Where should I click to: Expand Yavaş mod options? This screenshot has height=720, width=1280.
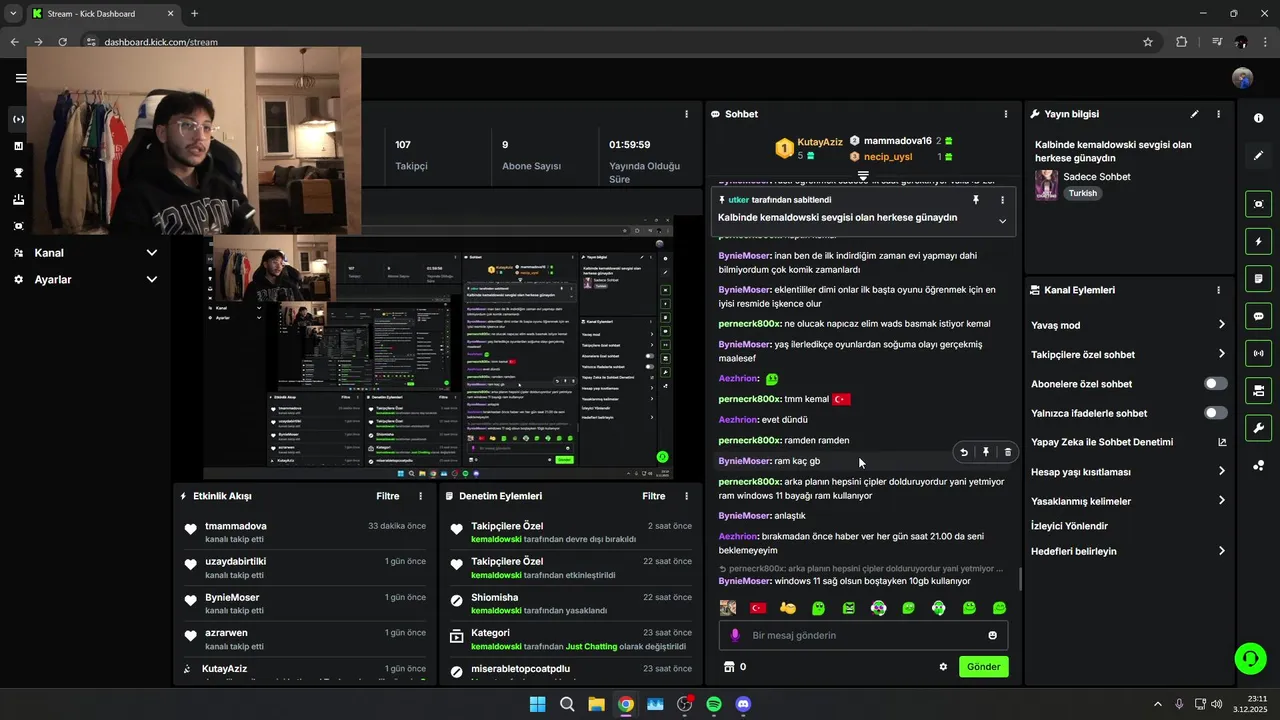(1221, 325)
